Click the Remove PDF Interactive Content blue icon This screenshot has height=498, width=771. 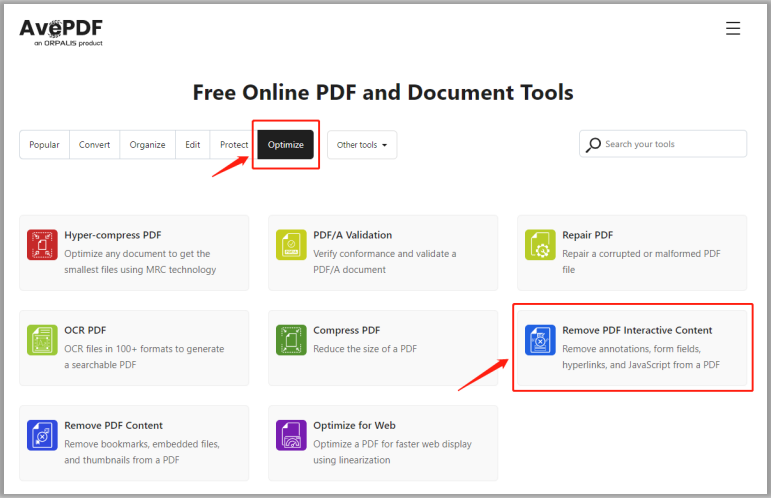(540, 340)
